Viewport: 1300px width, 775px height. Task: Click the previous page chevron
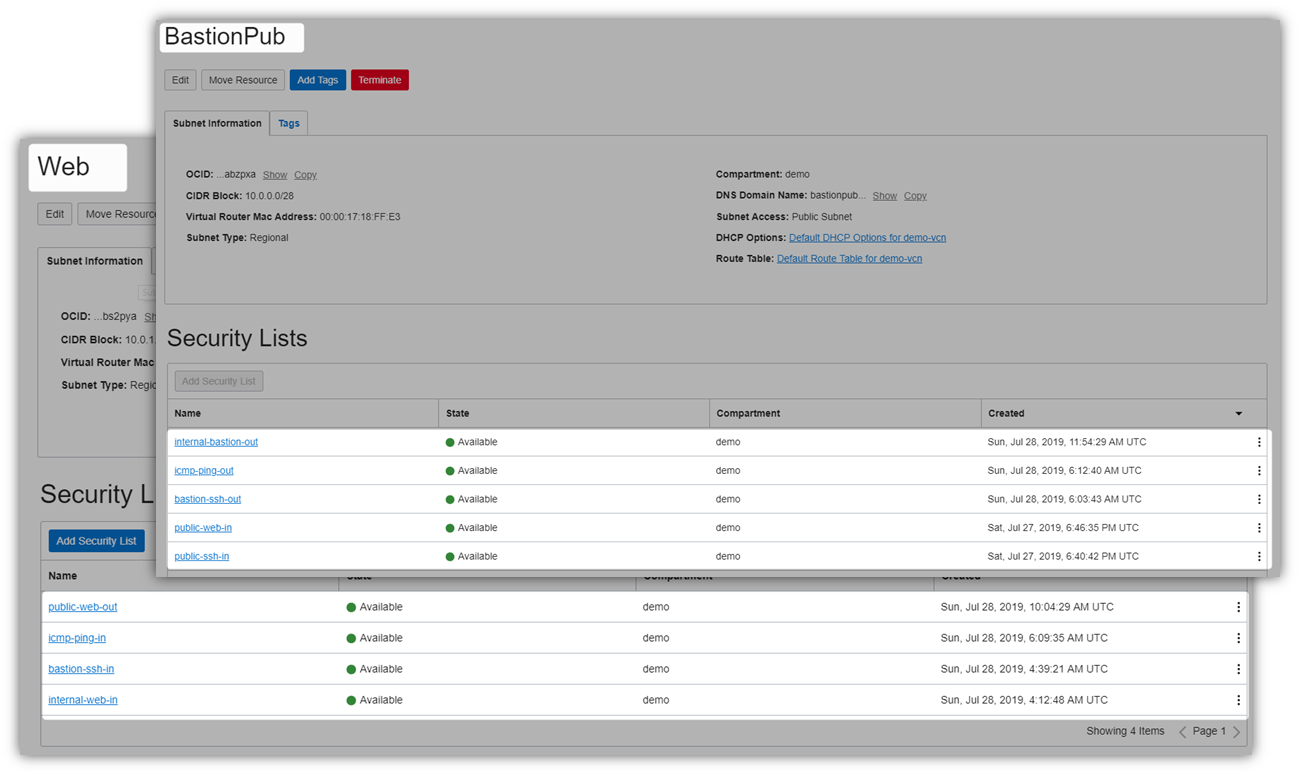pyautogui.click(x=1183, y=731)
